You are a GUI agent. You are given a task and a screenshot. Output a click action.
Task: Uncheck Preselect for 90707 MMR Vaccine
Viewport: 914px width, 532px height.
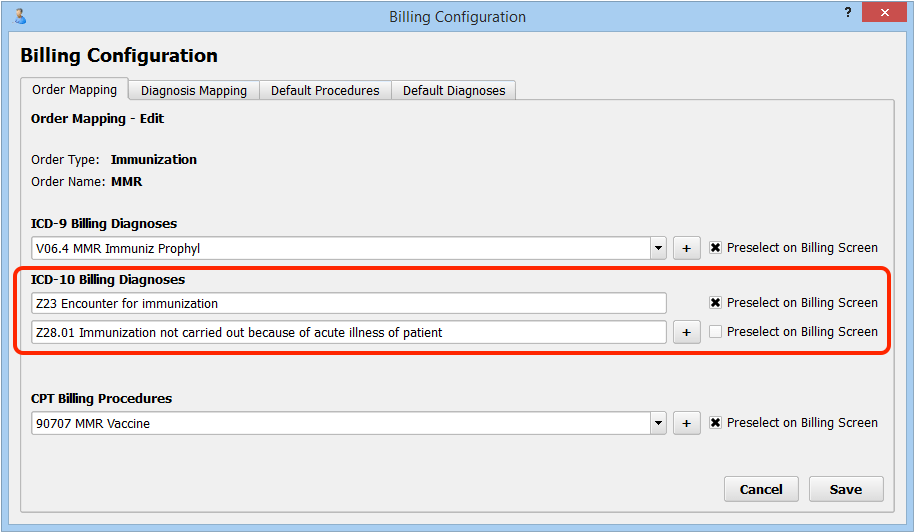[715, 422]
